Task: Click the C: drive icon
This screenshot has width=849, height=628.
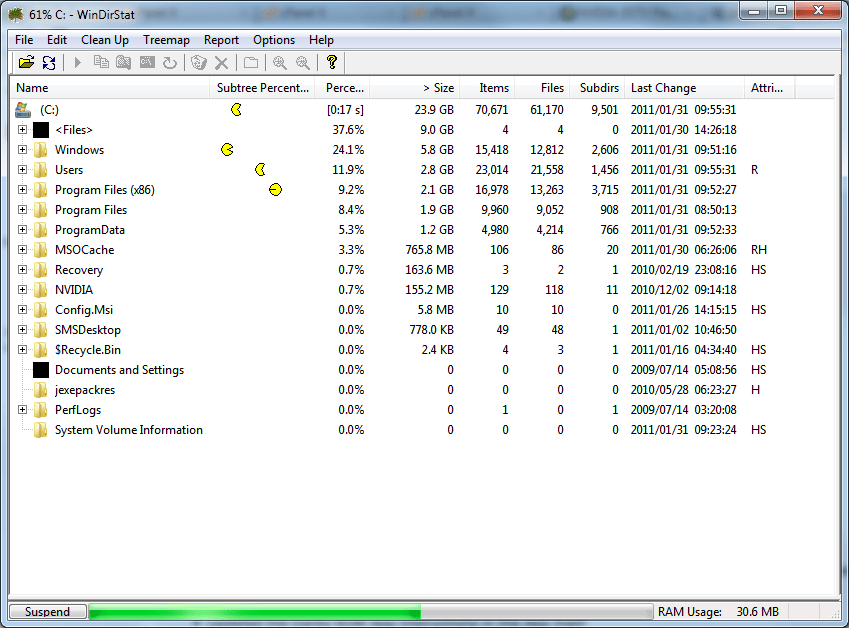Action: coord(23,110)
